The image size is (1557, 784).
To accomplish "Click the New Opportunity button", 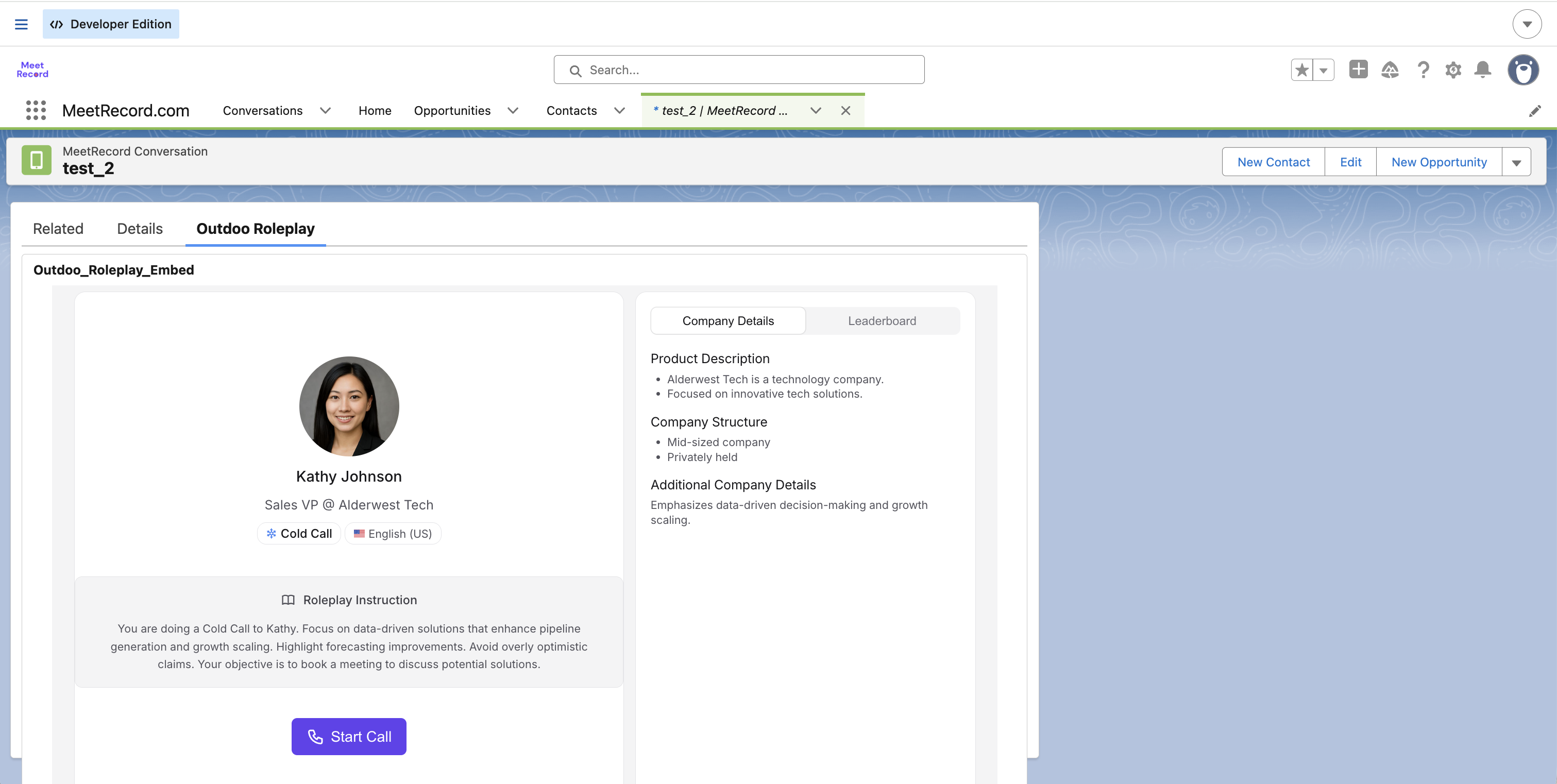I will pyautogui.click(x=1438, y=162).
